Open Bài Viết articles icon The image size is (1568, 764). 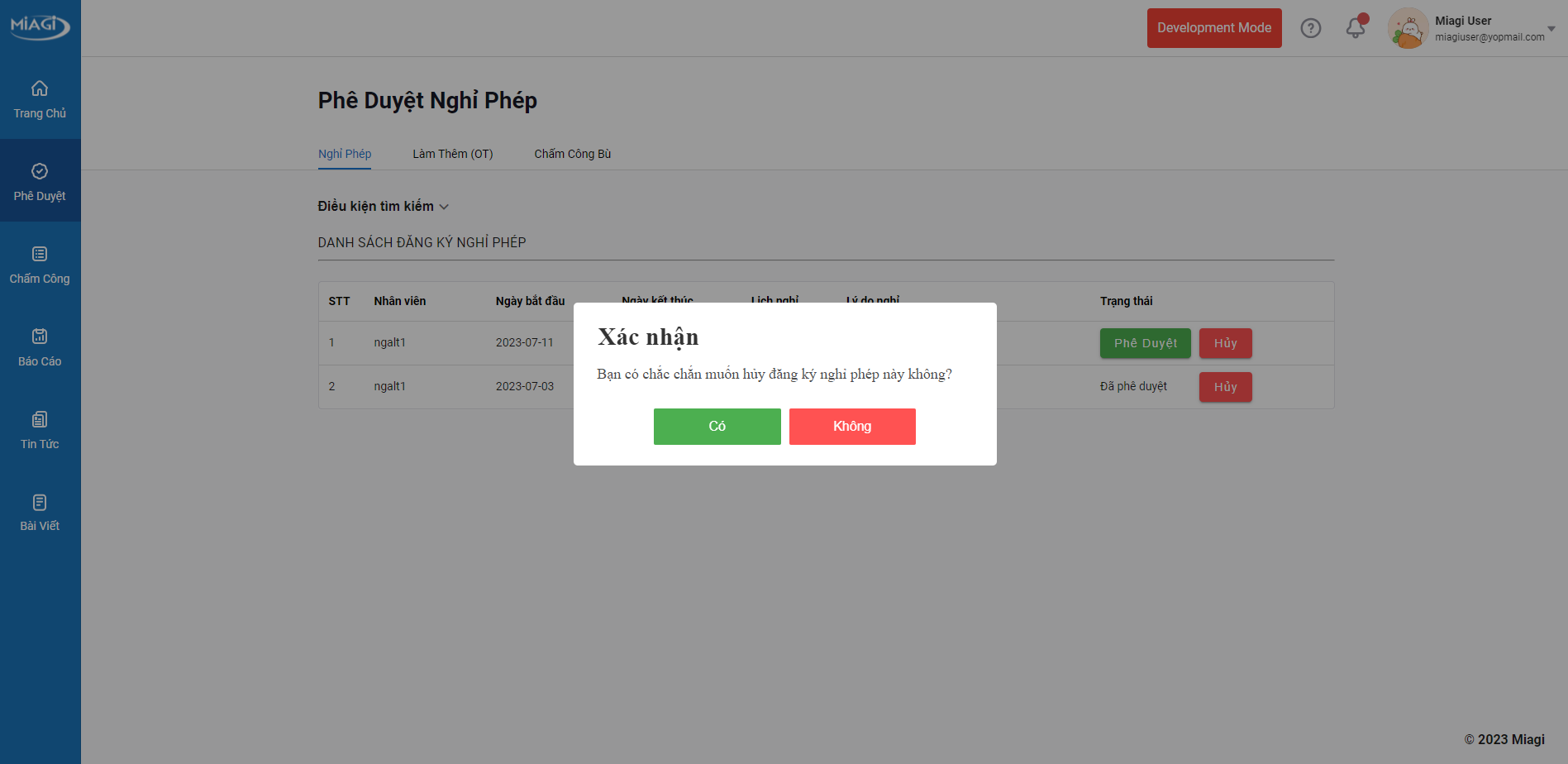pyautogui.click(x=40, y=502)
